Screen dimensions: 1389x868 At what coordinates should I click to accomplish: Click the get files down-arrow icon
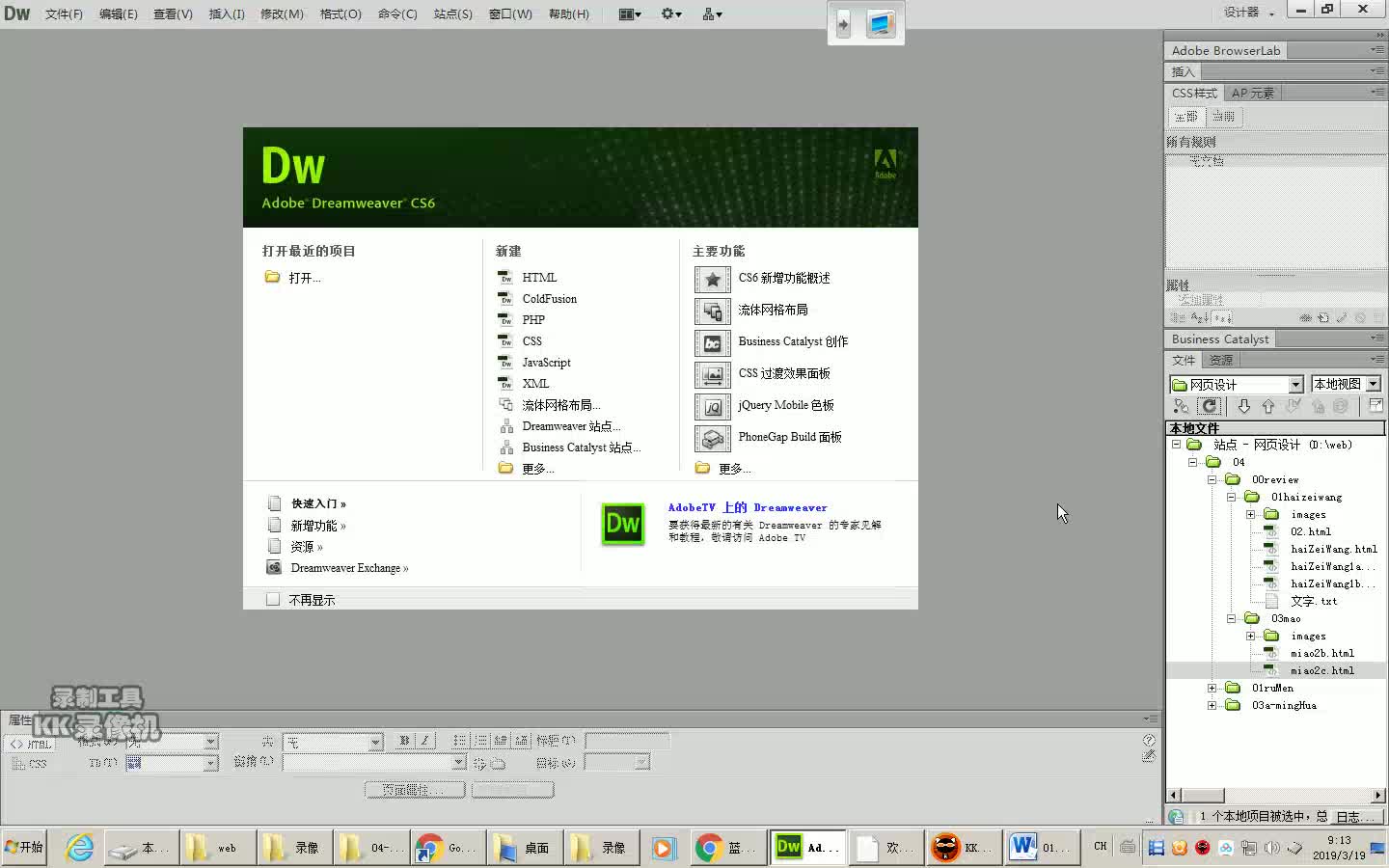(1243, 406)
